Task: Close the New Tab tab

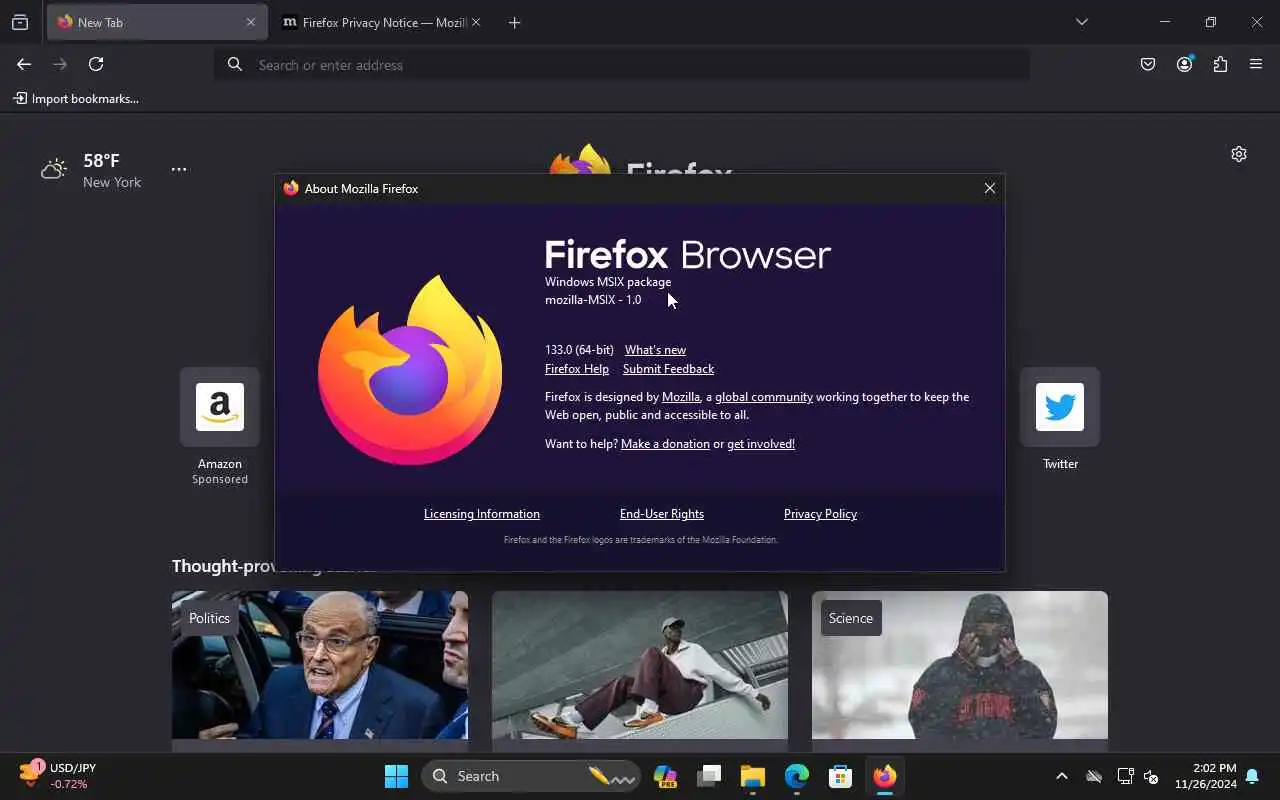Action: (251, 22)
